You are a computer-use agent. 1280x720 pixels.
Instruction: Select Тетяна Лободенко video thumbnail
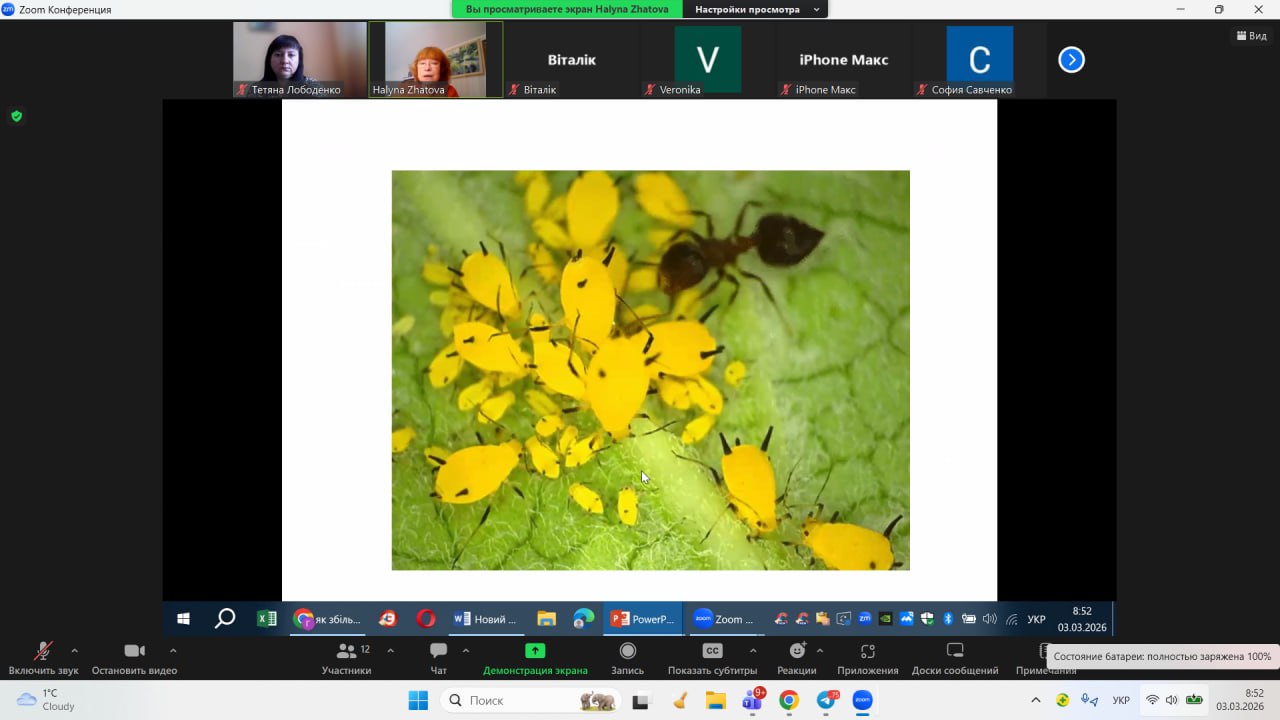pos(299,59)
